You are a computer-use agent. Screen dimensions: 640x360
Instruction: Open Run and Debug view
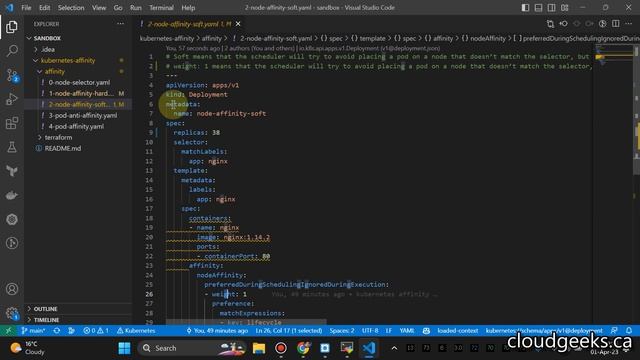[12, 99]
